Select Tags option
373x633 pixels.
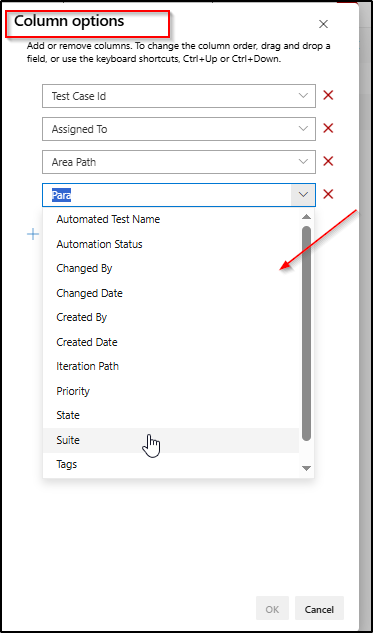tap(171, 465)
